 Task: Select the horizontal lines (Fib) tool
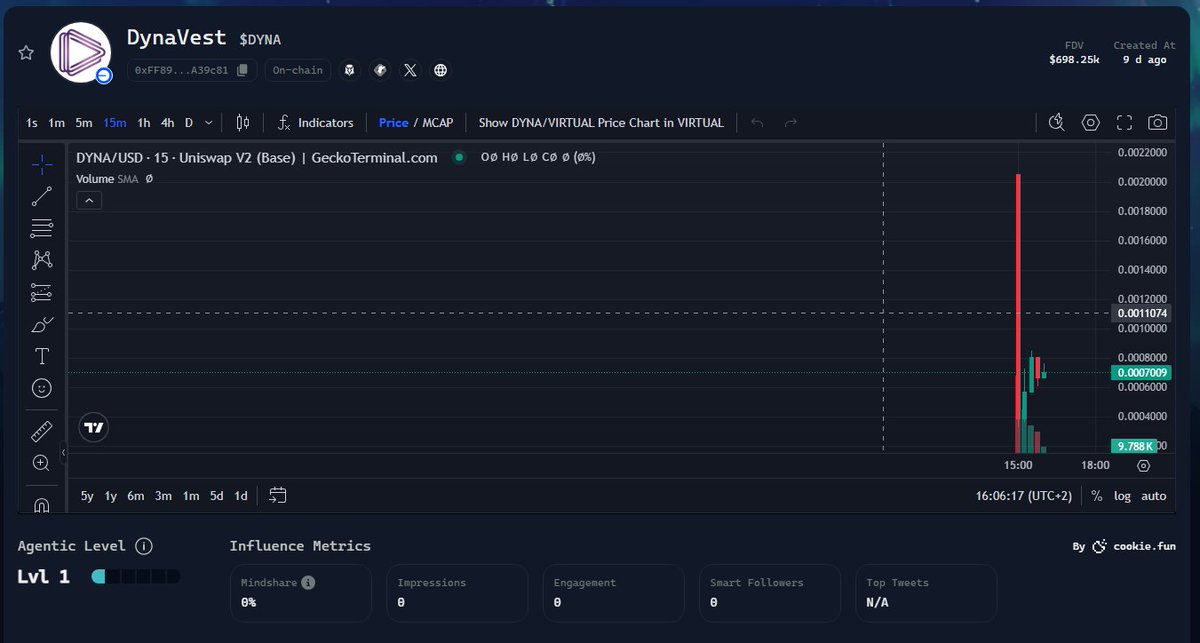42,228
